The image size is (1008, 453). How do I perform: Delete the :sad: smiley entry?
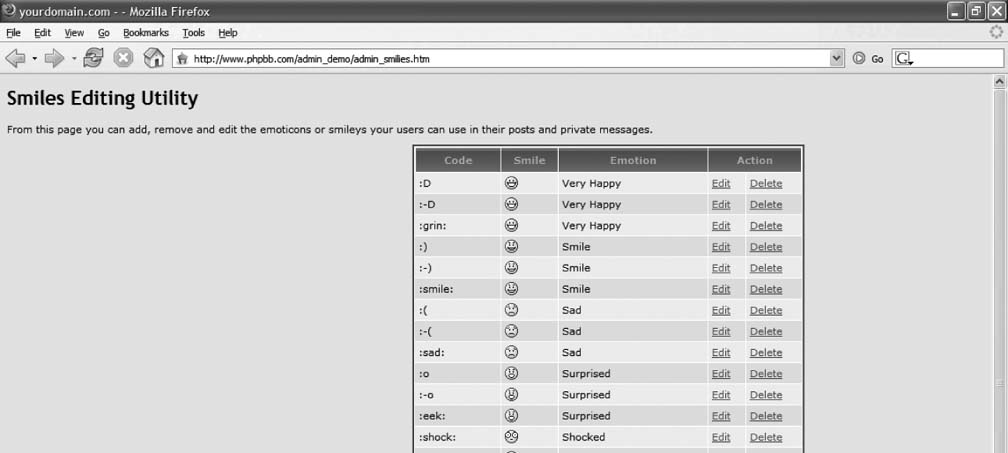pos(766,353)
